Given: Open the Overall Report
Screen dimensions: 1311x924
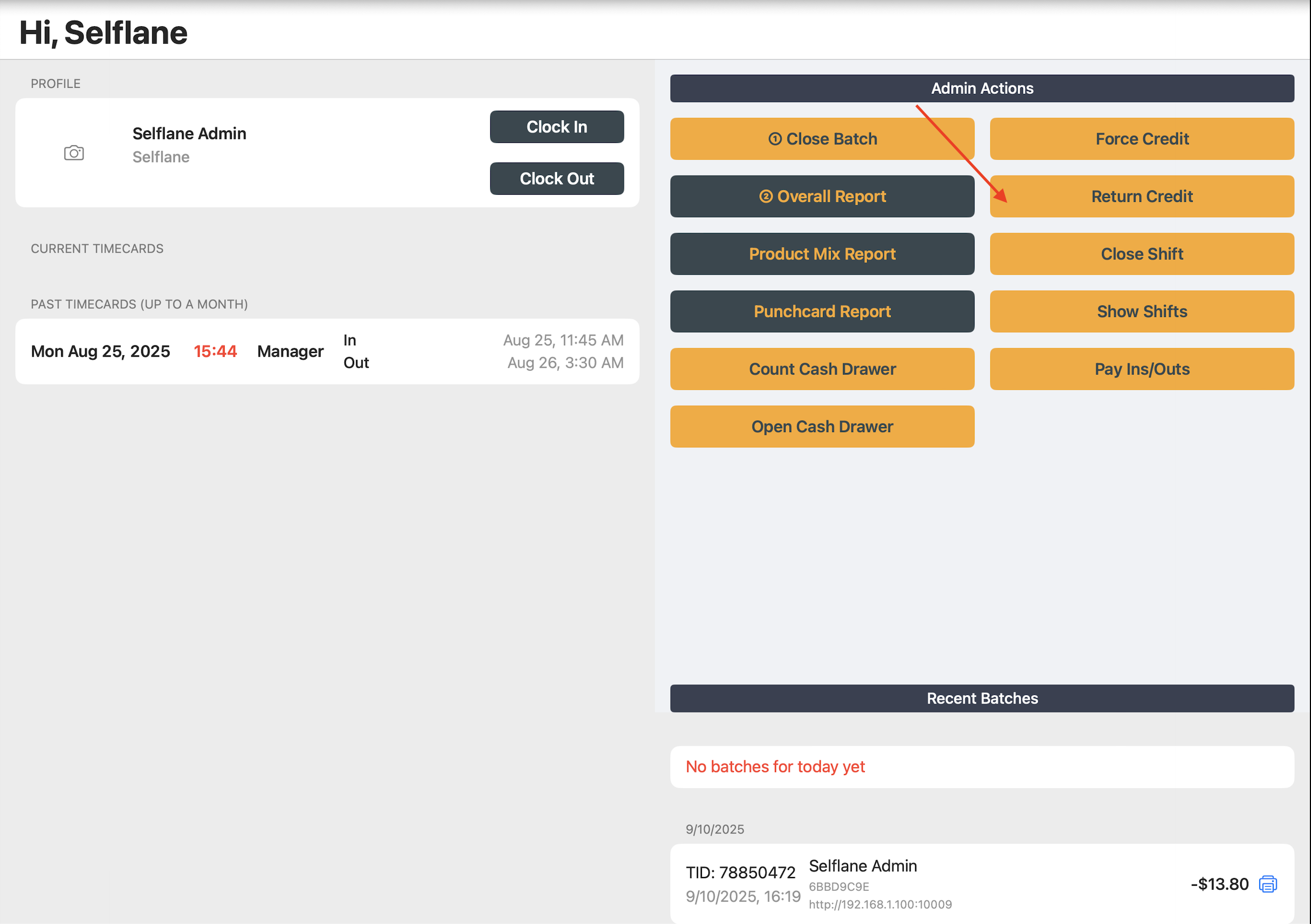Looking at the screenshot, I should click(822, 196).
